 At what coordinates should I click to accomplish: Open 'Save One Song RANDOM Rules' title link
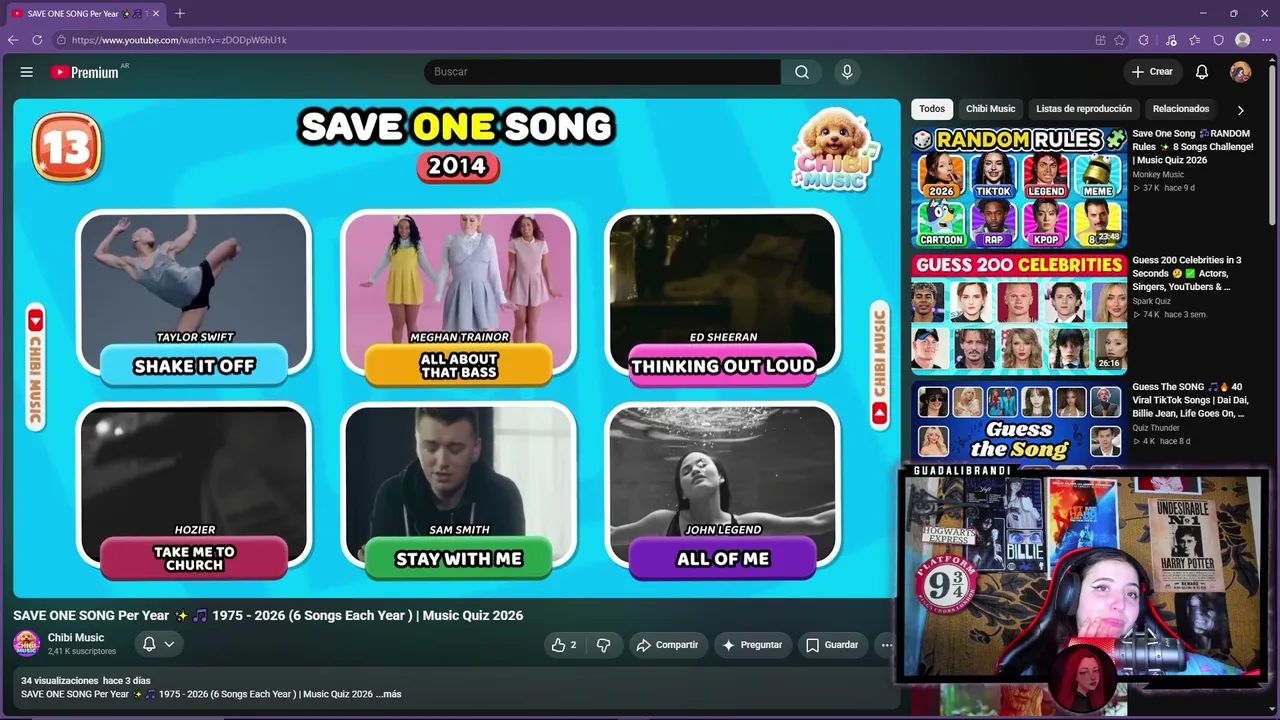pyautogui.click(x=1193, y=147)
